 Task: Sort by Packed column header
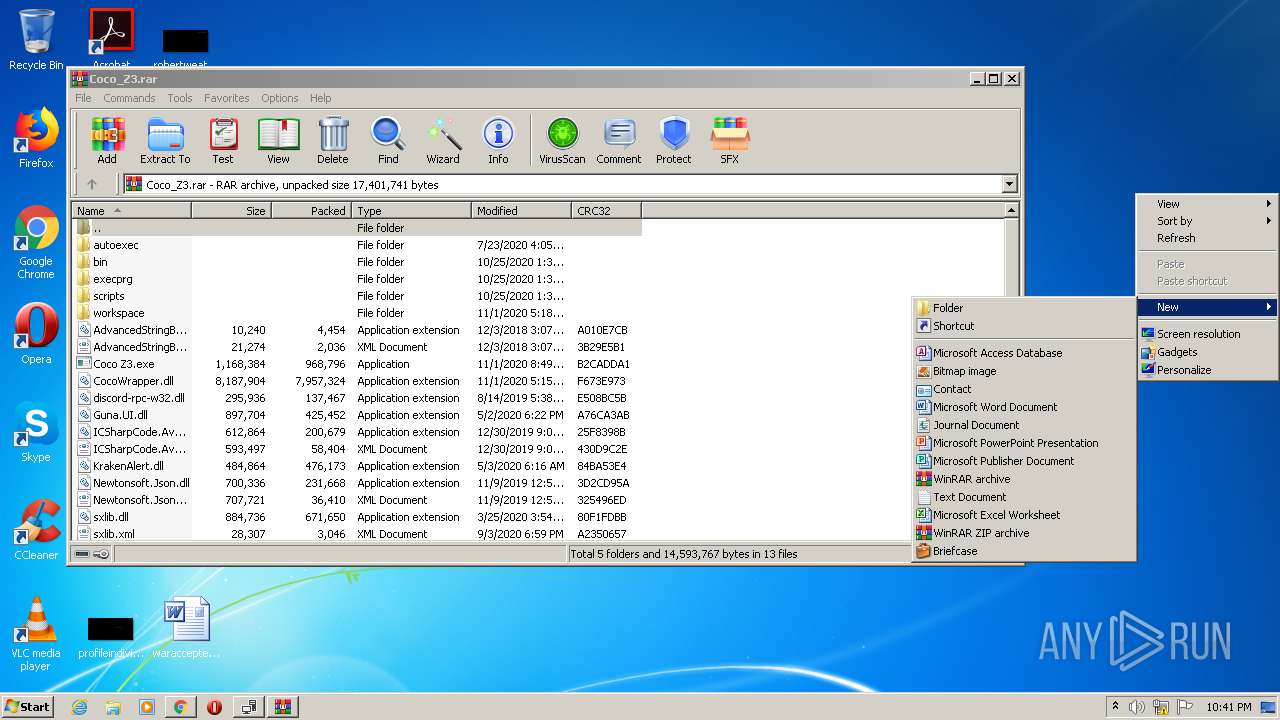point(311,211)
